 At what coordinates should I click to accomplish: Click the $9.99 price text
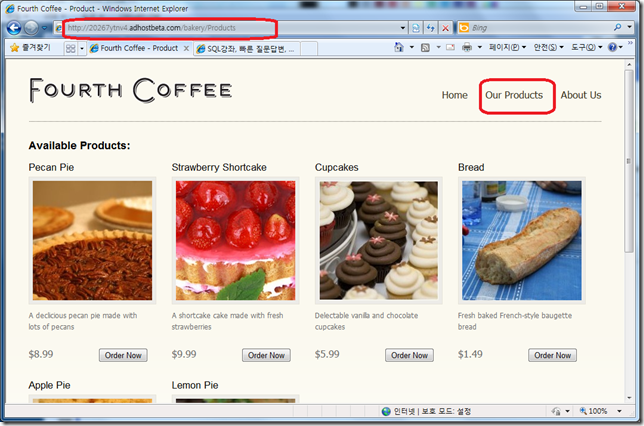pyautogui.click(x=184, y=354)
